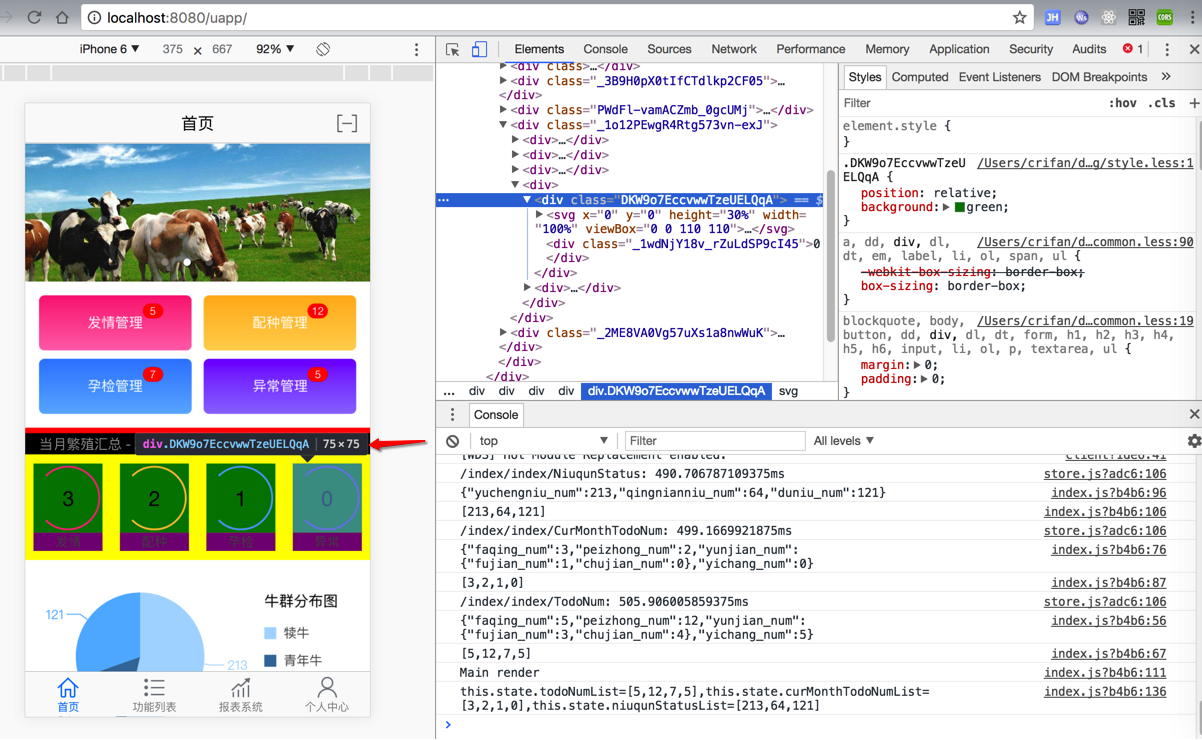Tap the 功能列表 bottom tab
The width and height of the screenshot is (1202, 740).
(154, 695)
